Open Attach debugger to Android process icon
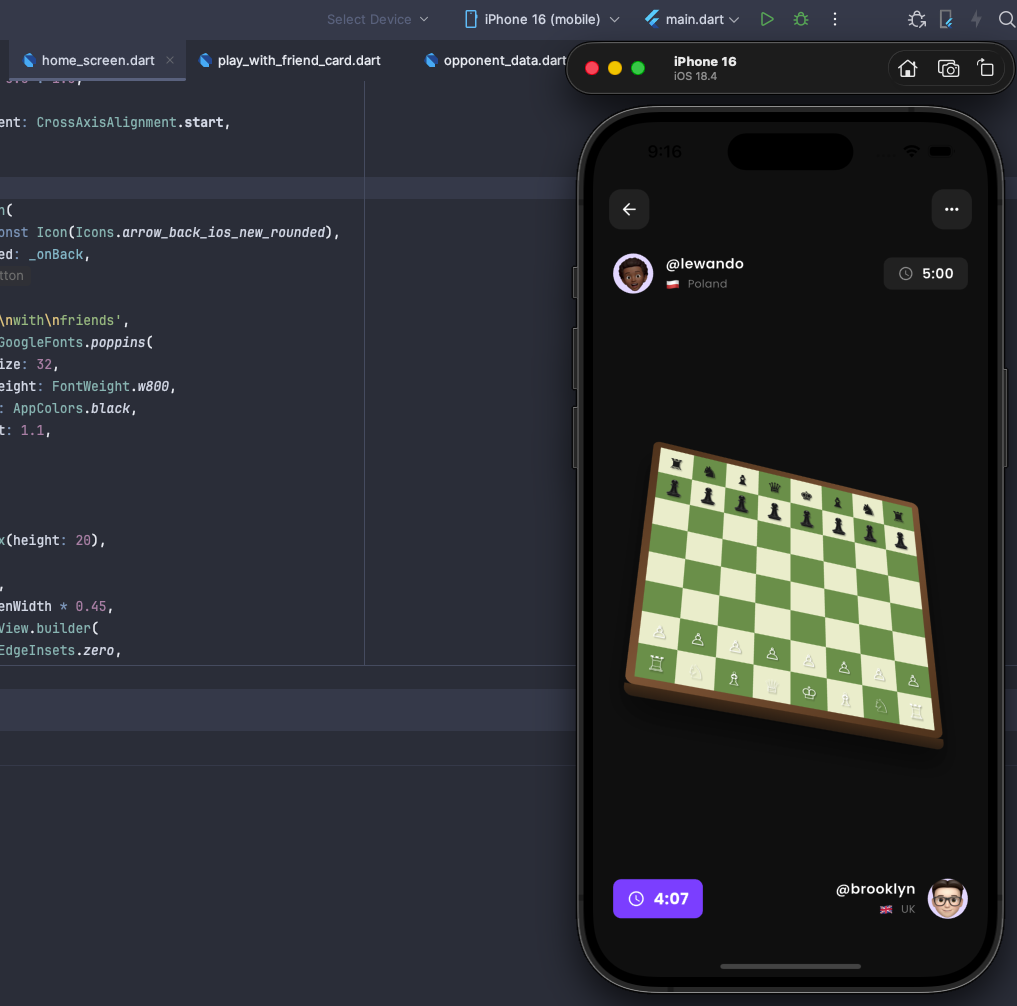The height and width of the screenshot is (1006, 1017). click(x=916, y=19)
